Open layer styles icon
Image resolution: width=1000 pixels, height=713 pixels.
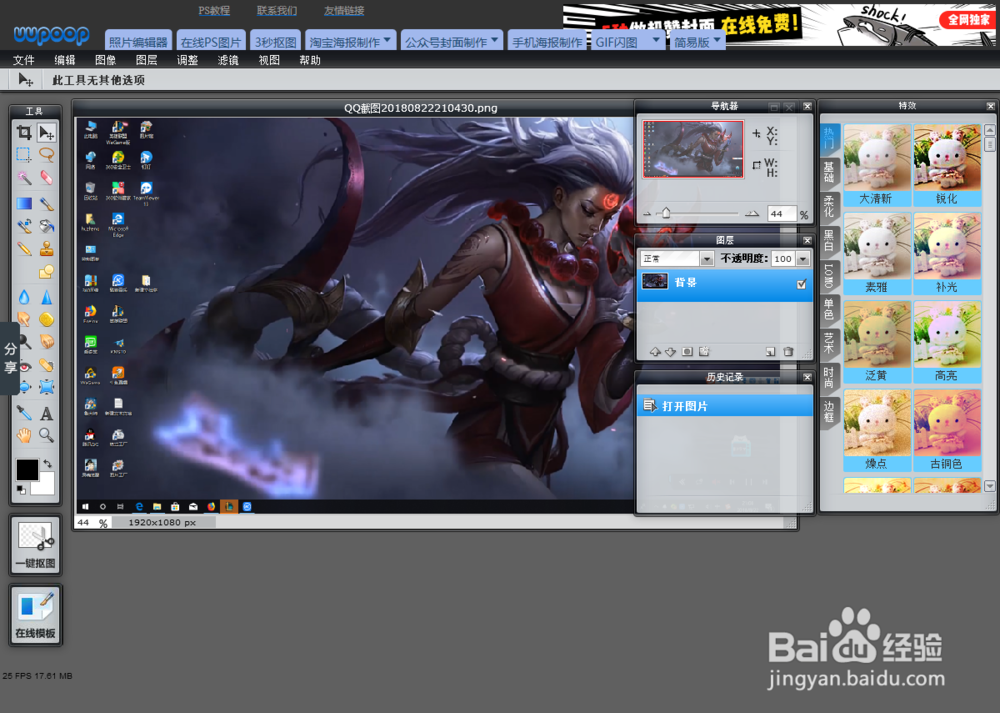click(x=704, y=351)
